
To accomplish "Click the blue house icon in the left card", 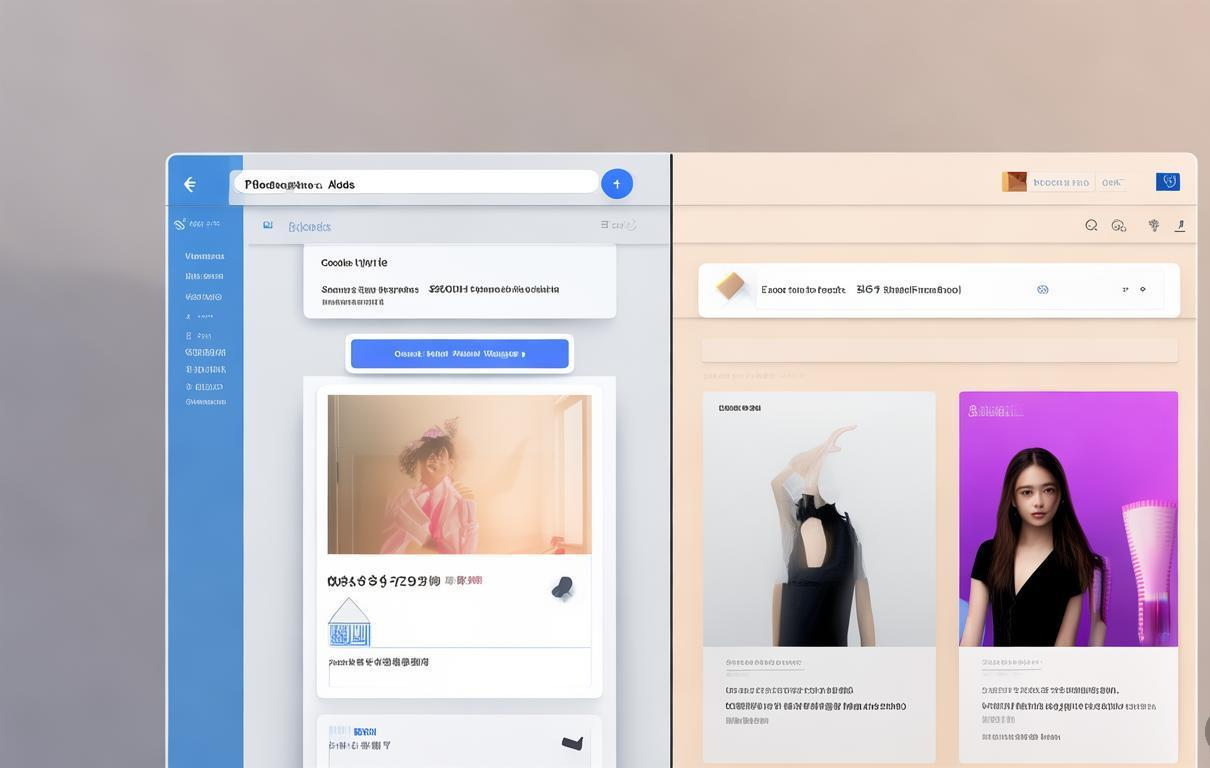I will 349,622.
